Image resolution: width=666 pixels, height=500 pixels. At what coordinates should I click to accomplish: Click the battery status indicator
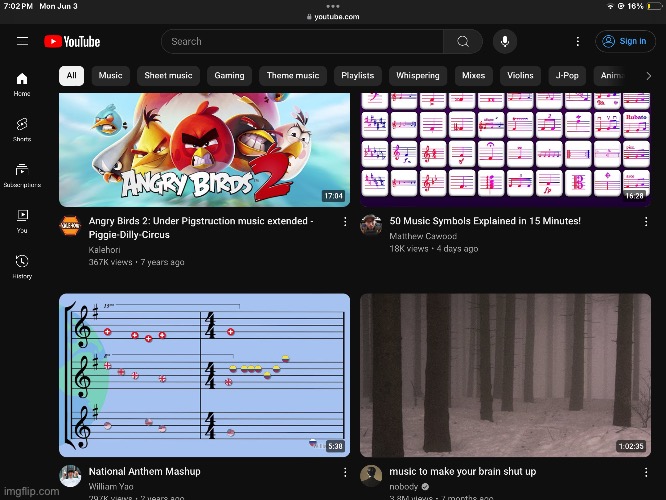pos(654,6)
